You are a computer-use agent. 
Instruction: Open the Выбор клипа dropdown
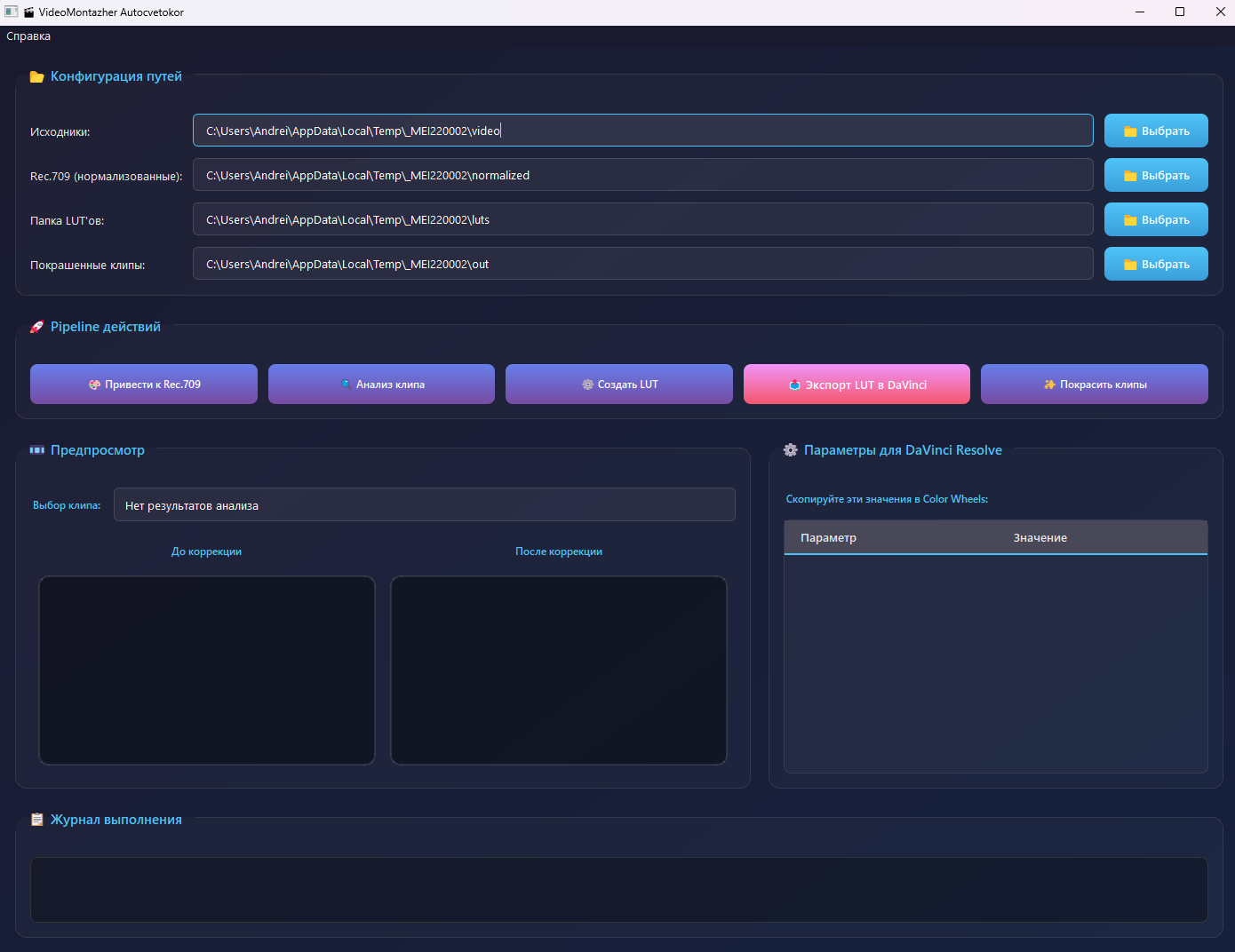pyautogui.click(x=424, y=505)
